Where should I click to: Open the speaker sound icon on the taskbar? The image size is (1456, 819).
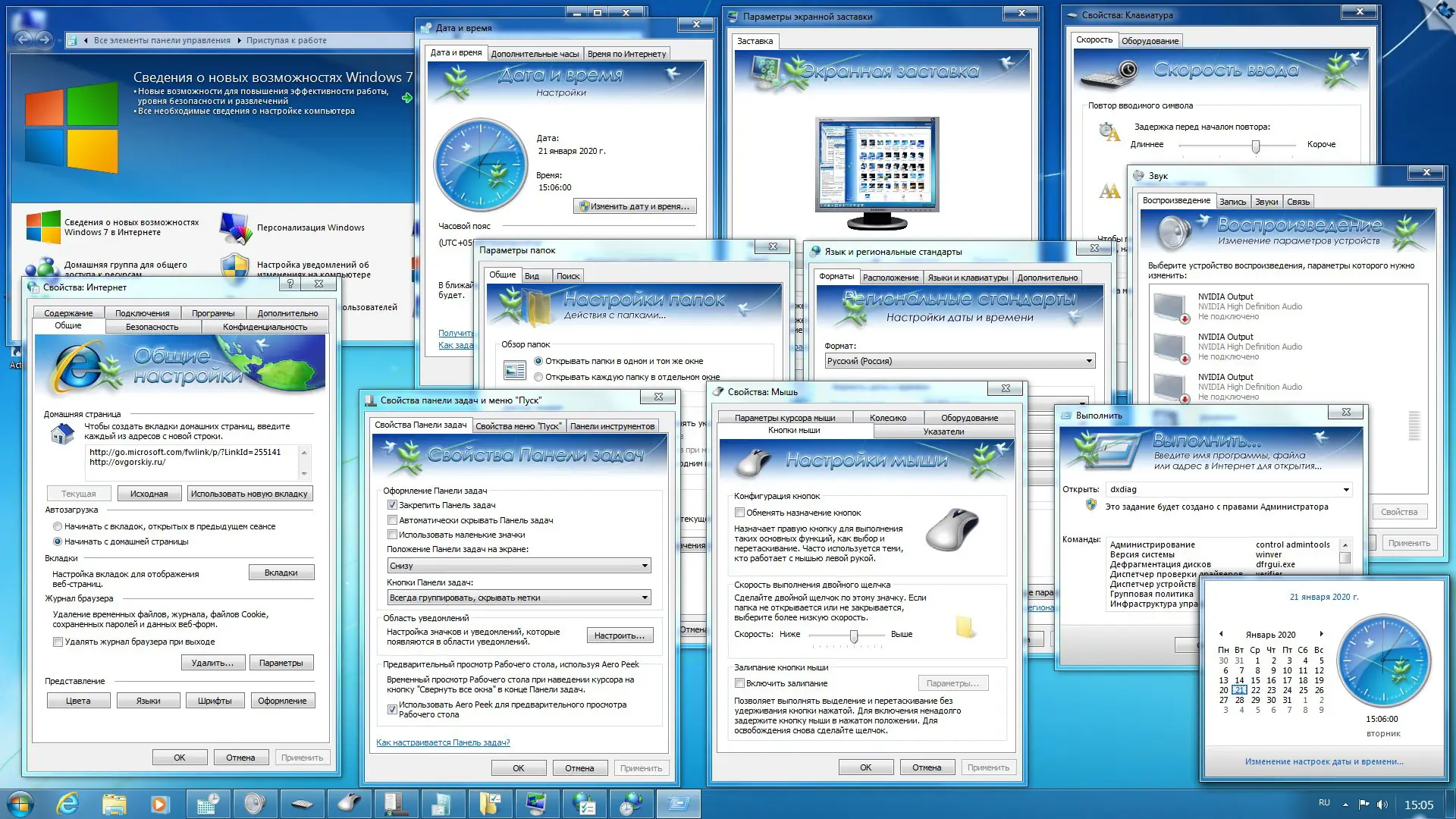click(x=255, y=803)
